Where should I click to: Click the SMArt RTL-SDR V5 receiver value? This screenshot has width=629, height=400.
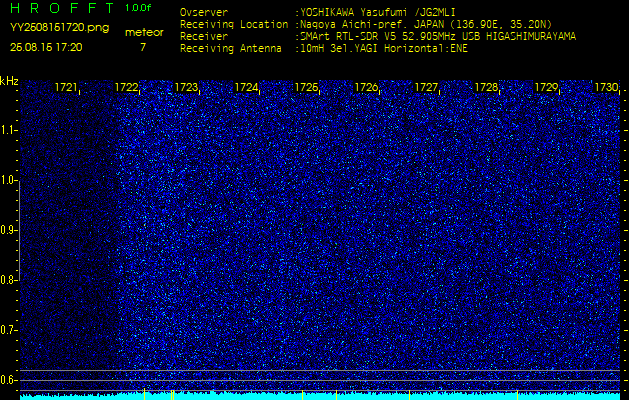[436, 37]
